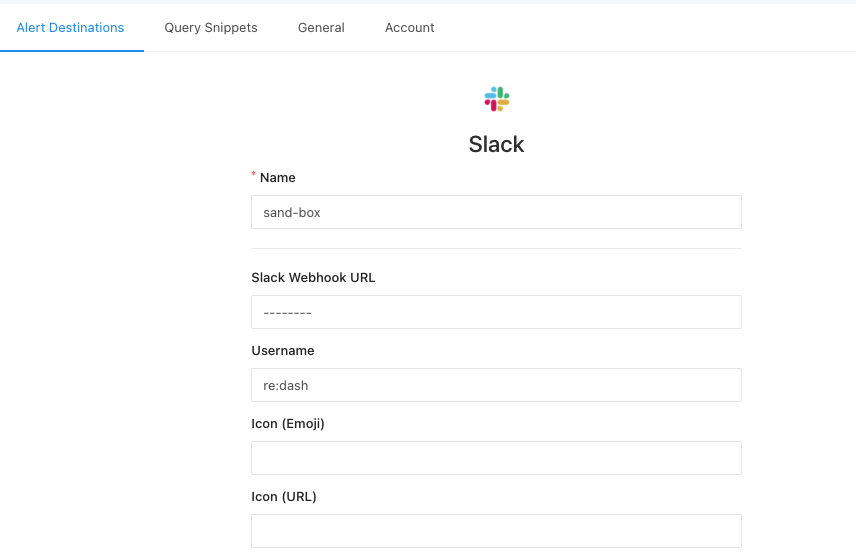Viewport: 856px width, 559px height.
Task: Click the "Slack Webhook URL" label text
Action: click(x=313, y=277)
